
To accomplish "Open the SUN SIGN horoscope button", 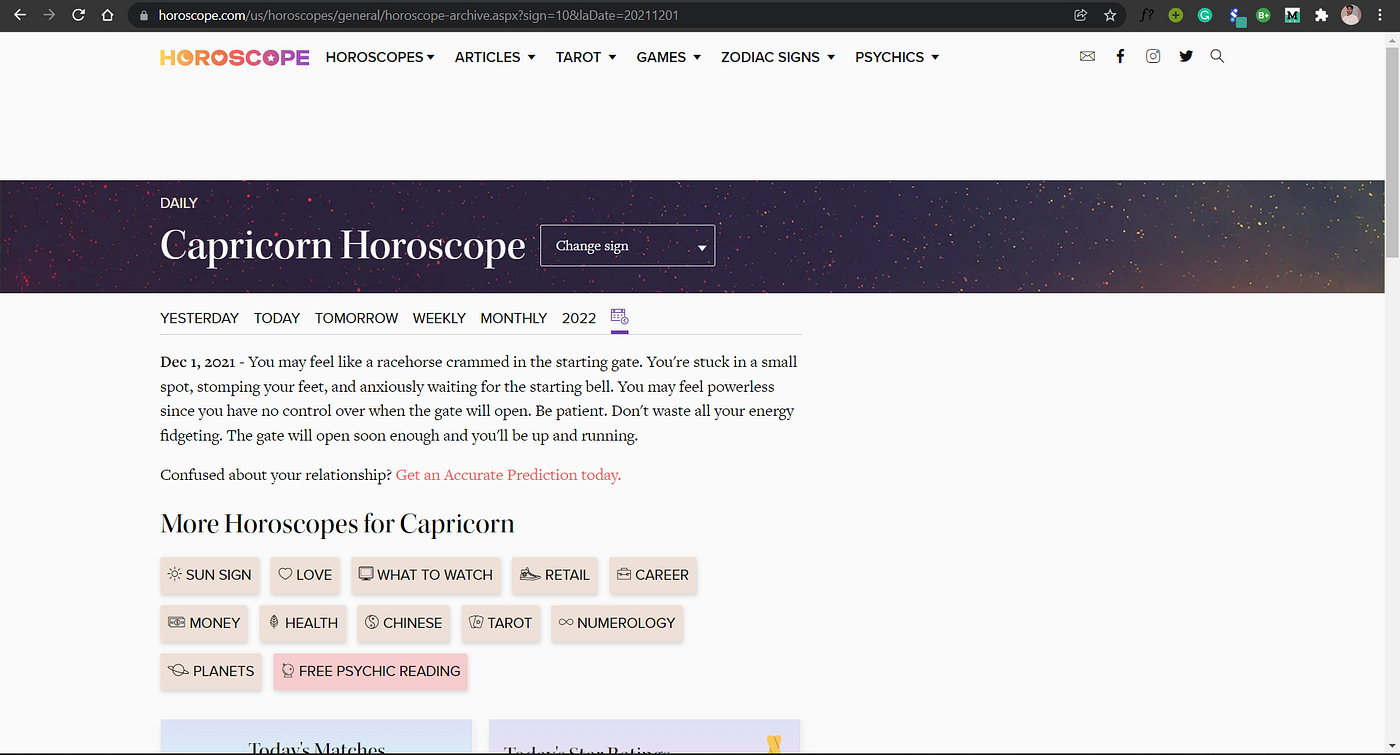I will tap(210, 575).
